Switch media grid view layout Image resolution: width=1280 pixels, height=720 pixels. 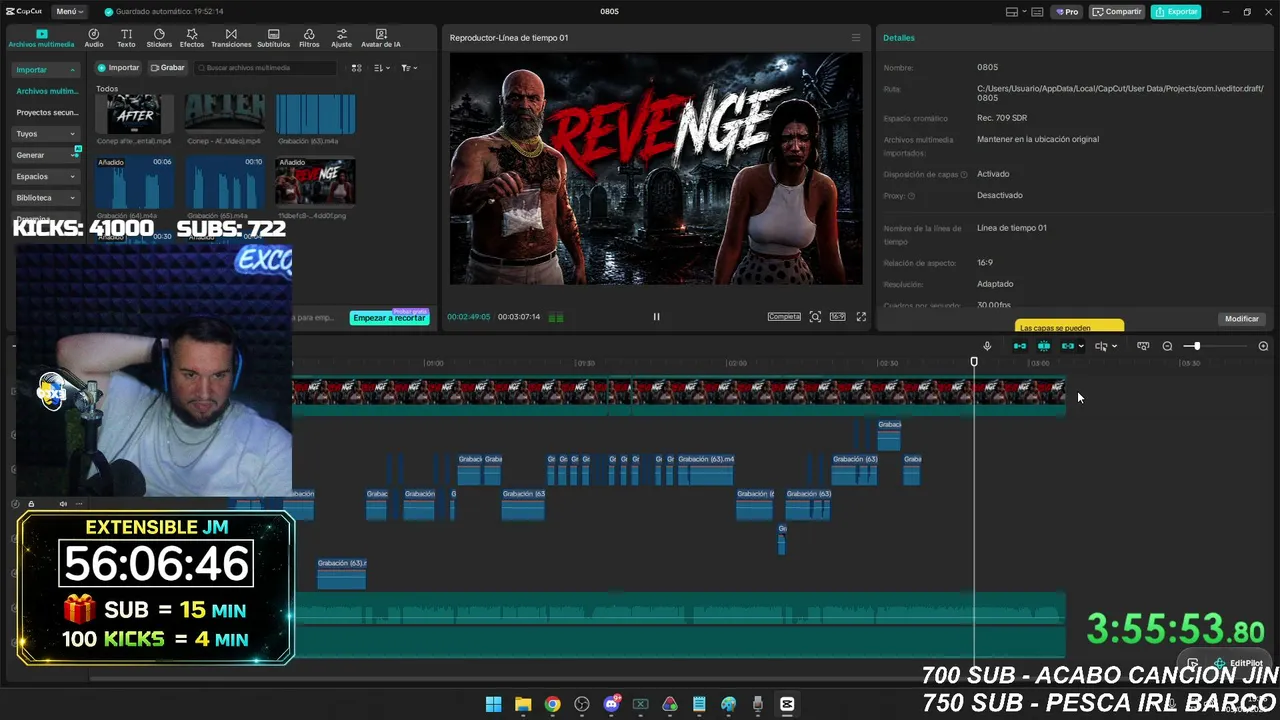point(356,68)
